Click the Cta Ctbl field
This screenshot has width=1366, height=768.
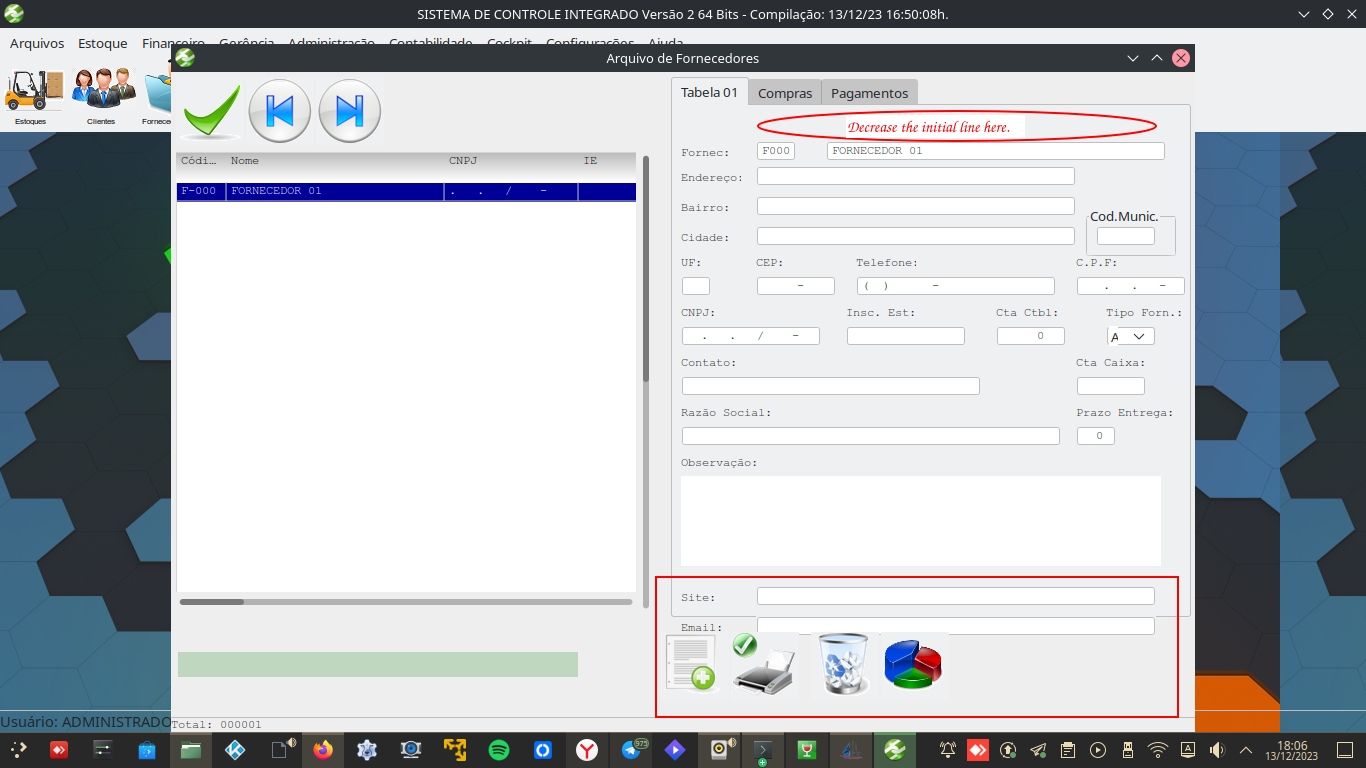(1031, 336)
